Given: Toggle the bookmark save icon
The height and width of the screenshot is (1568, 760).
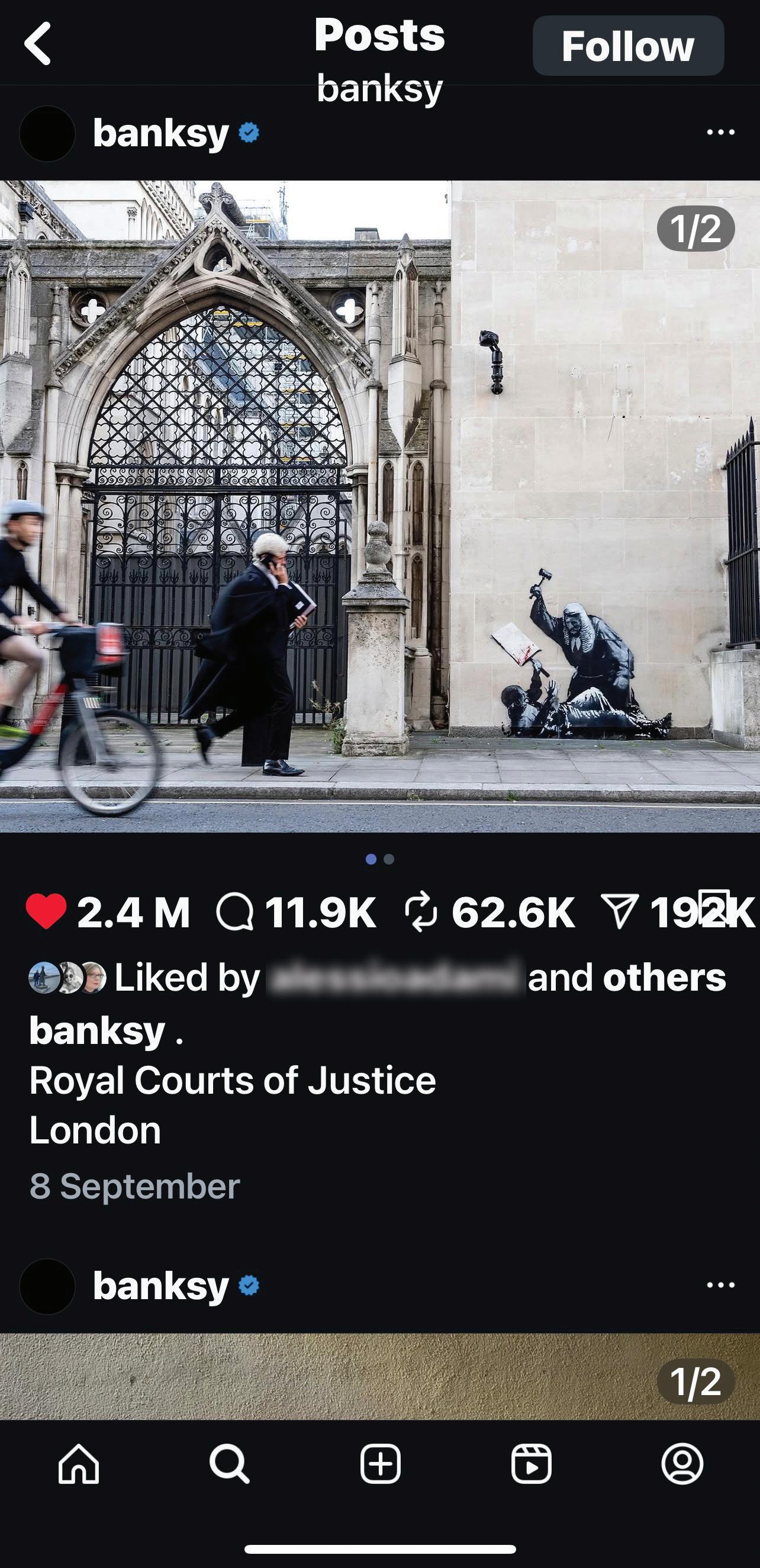Looking at the screenshot, I should click(x=713, y=908).
